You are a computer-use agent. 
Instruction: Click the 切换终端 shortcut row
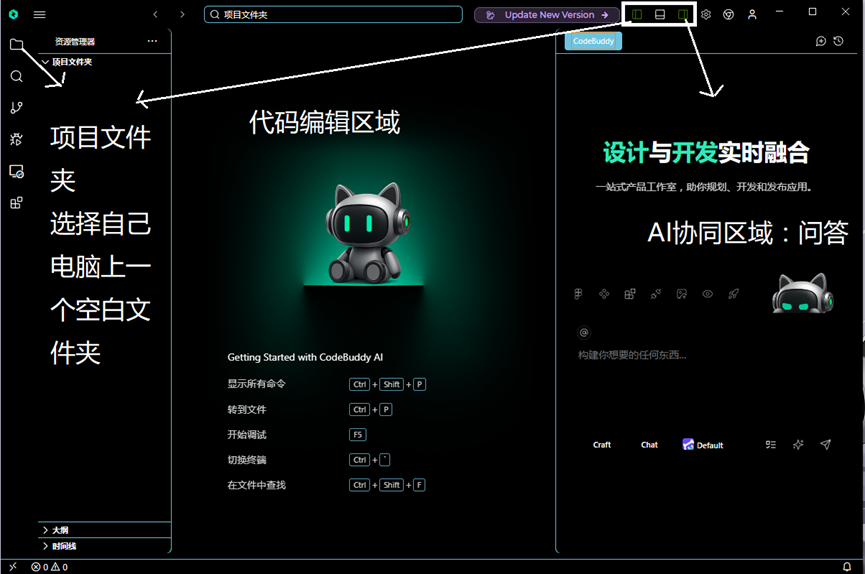tap(309, 460)
